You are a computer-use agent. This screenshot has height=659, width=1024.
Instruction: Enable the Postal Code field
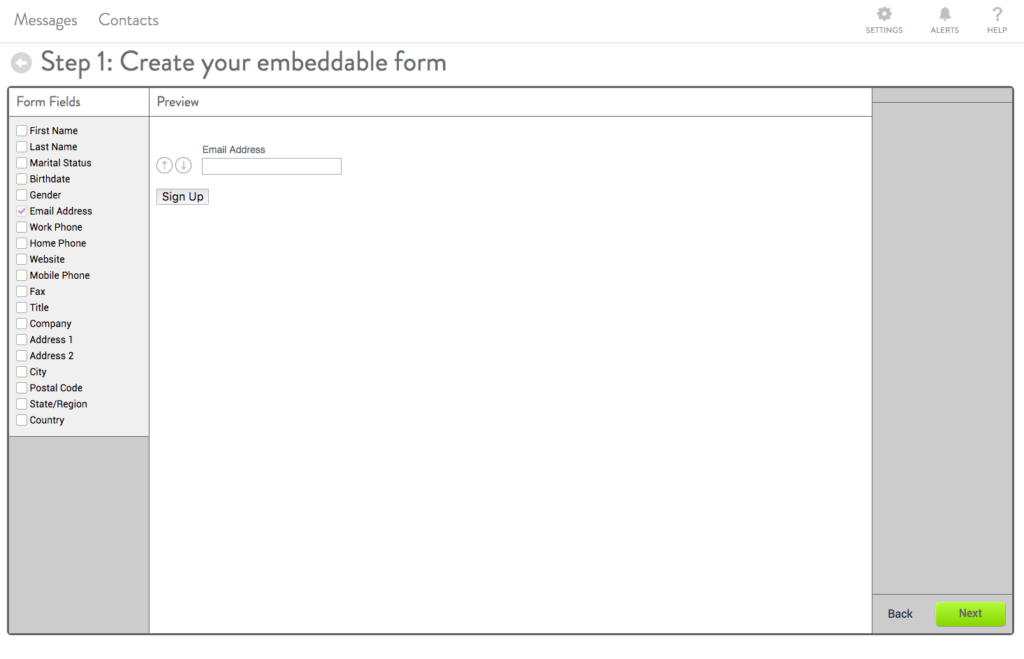21,387
